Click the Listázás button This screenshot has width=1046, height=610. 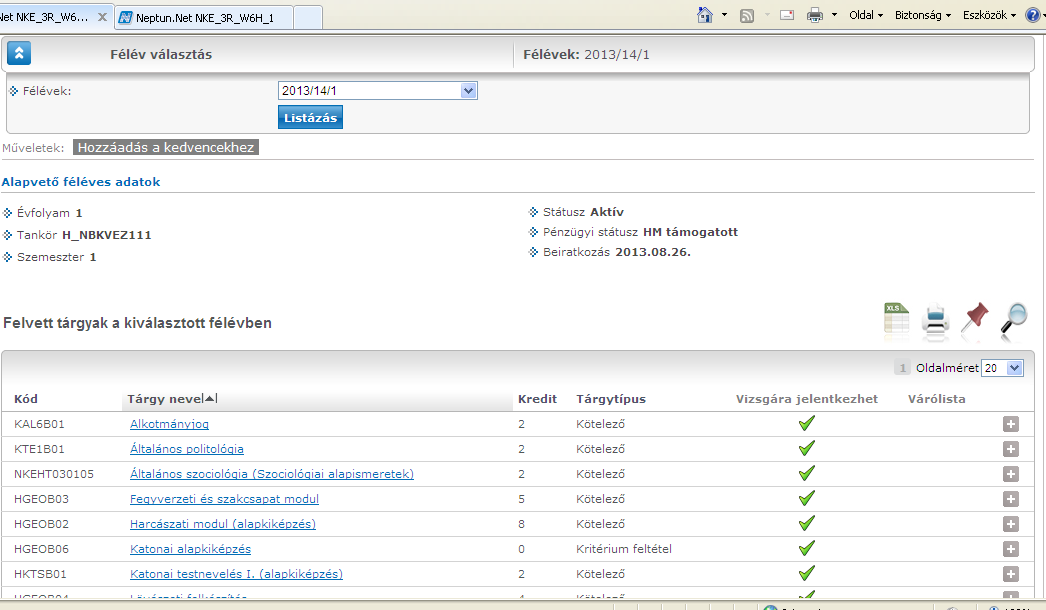pyautogui.click(x=310, y=117)
